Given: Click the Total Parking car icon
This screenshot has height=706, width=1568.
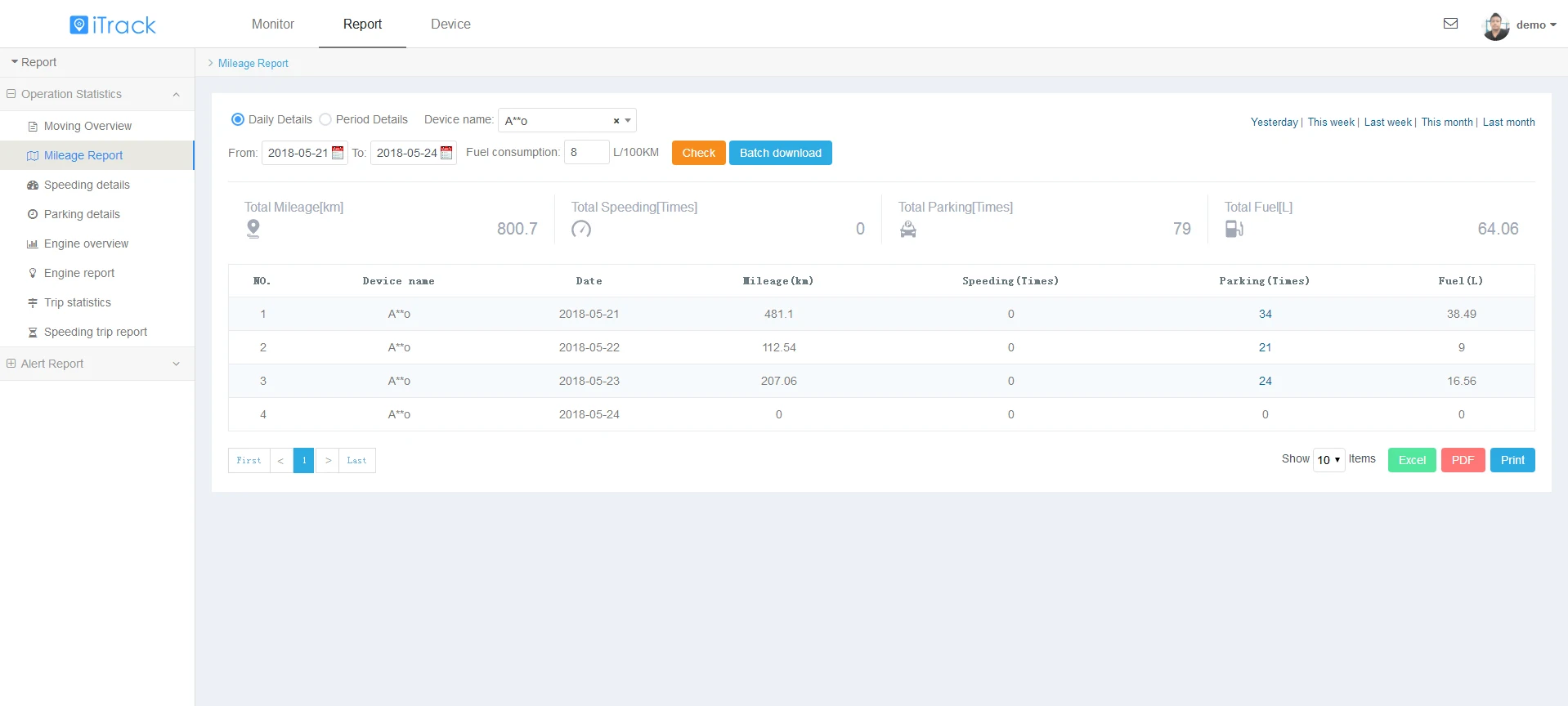Looking at the screenshot, I should [908, 230].
